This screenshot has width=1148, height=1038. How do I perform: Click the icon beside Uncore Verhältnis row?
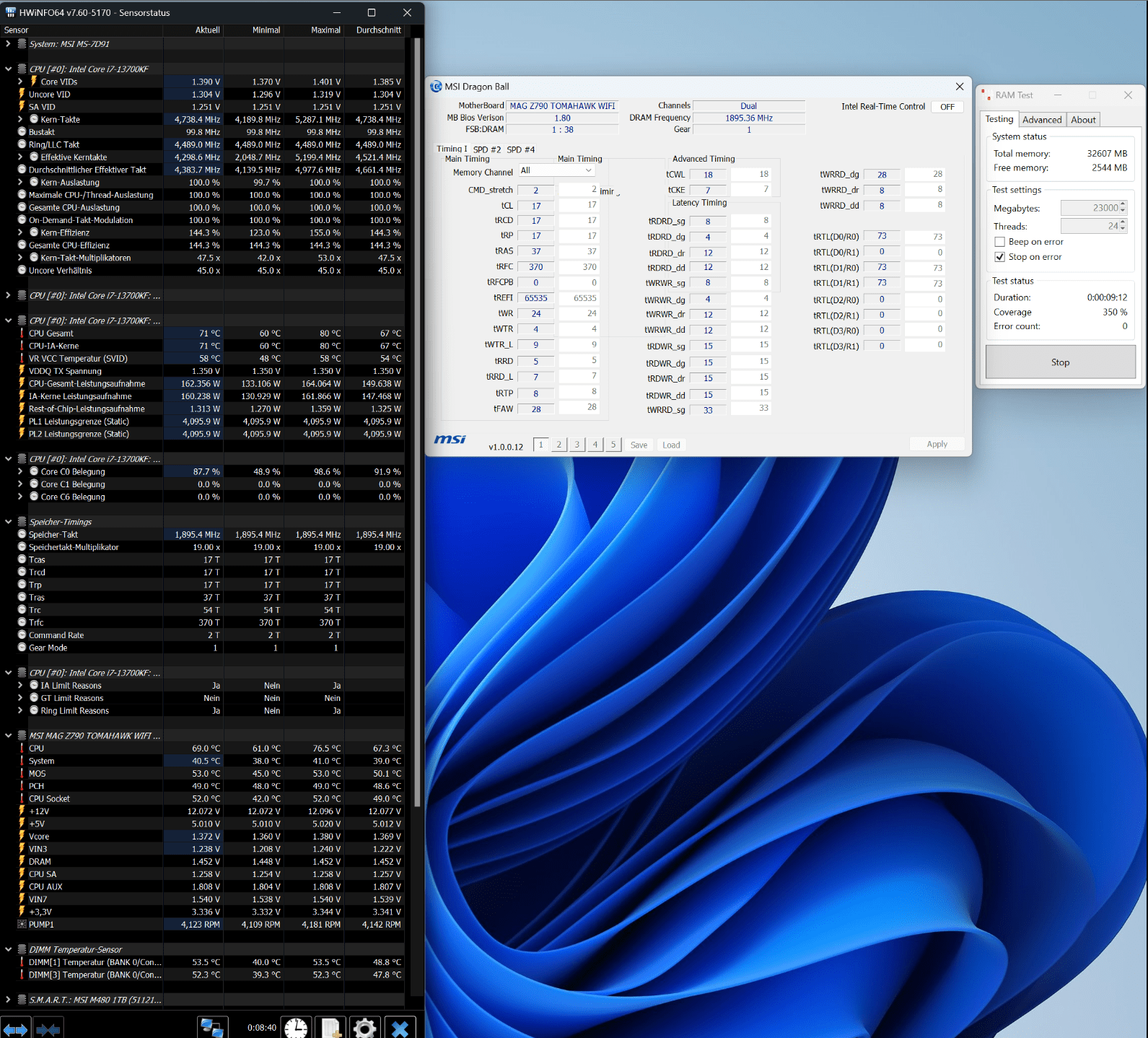pos(22,270)
